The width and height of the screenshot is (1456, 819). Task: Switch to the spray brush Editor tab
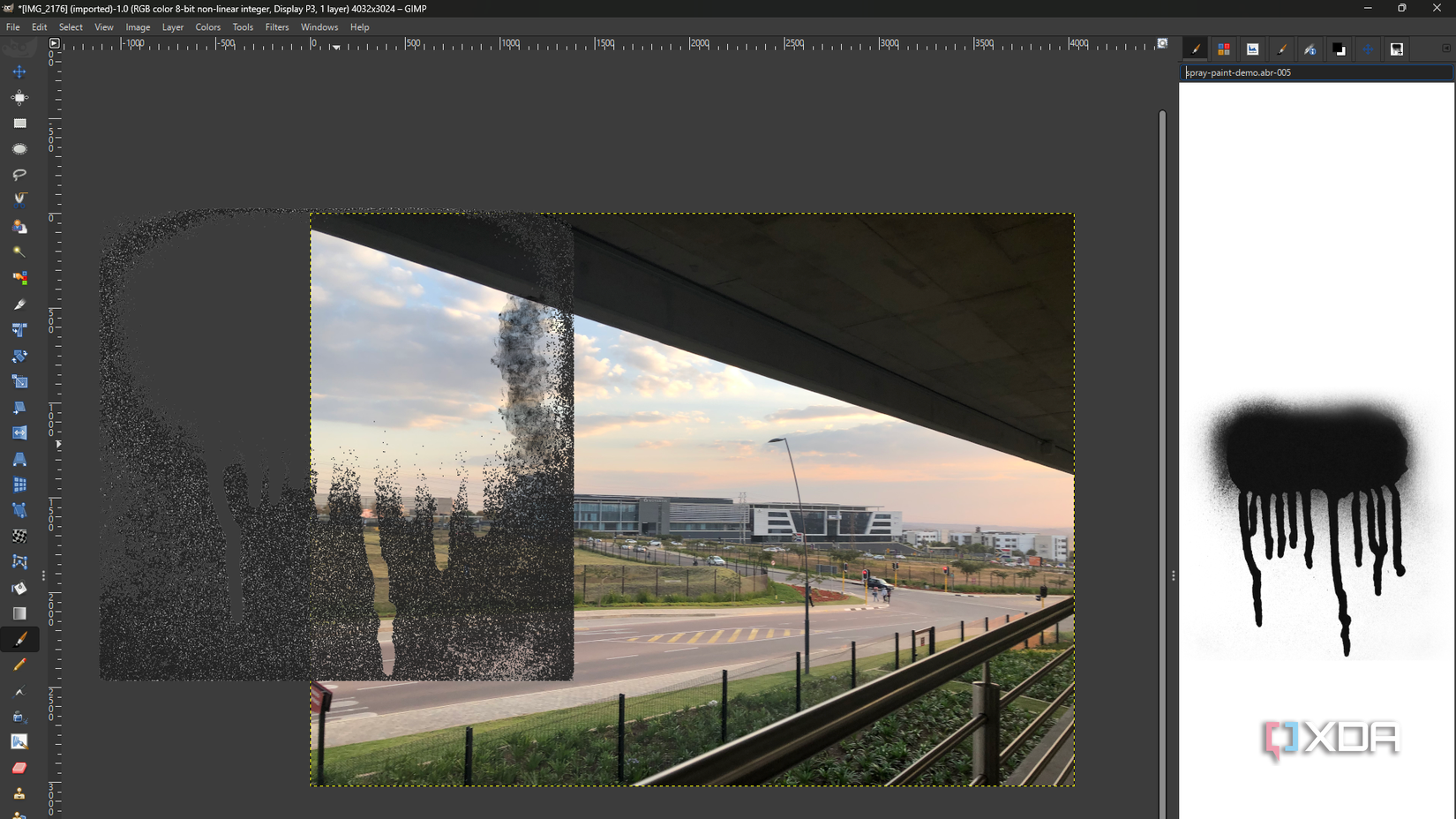(1397, 49)
